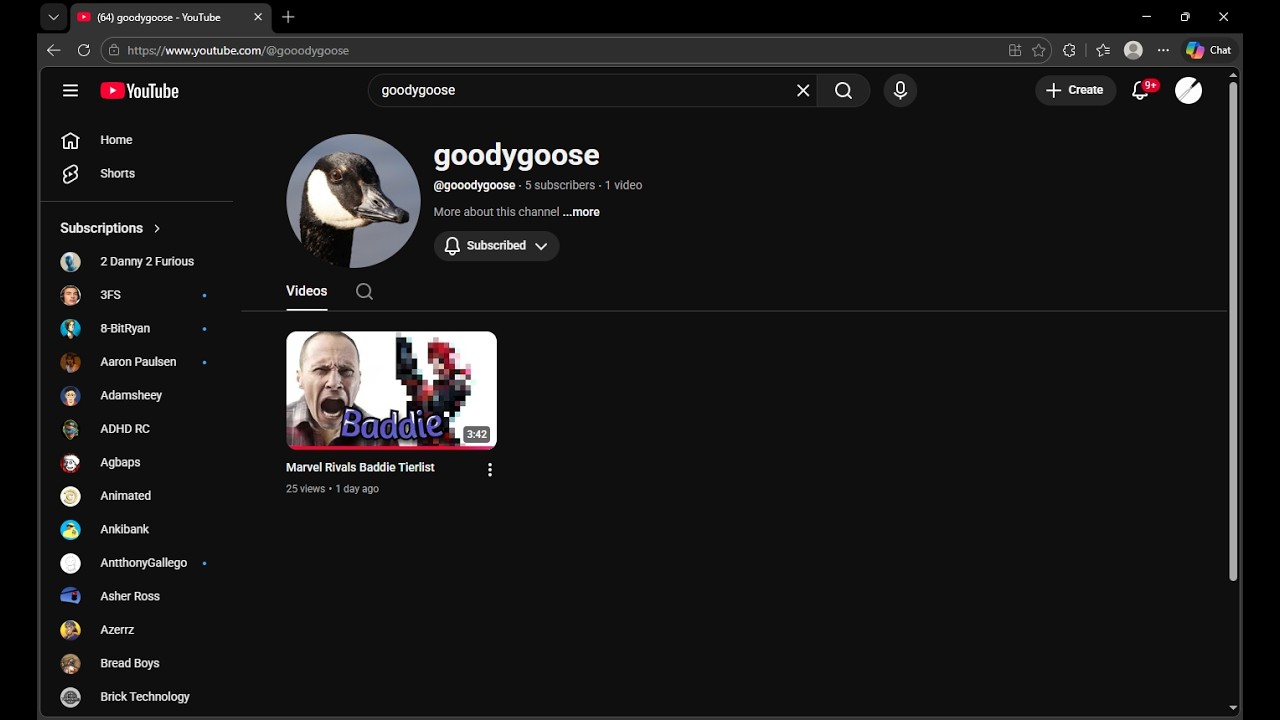Open Agbaps subscription channel

pyautogui.click(x=136, y=463)
